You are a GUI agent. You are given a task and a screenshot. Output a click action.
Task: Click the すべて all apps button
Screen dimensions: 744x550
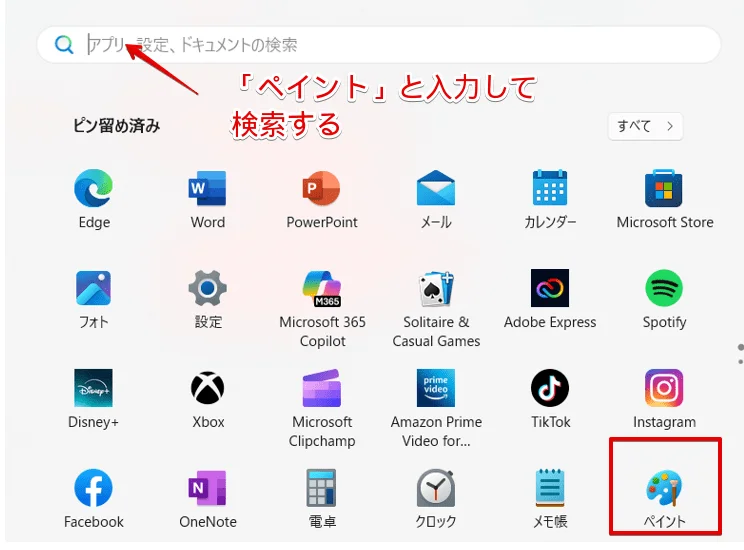pyautogui.click(x=645, y=126)
